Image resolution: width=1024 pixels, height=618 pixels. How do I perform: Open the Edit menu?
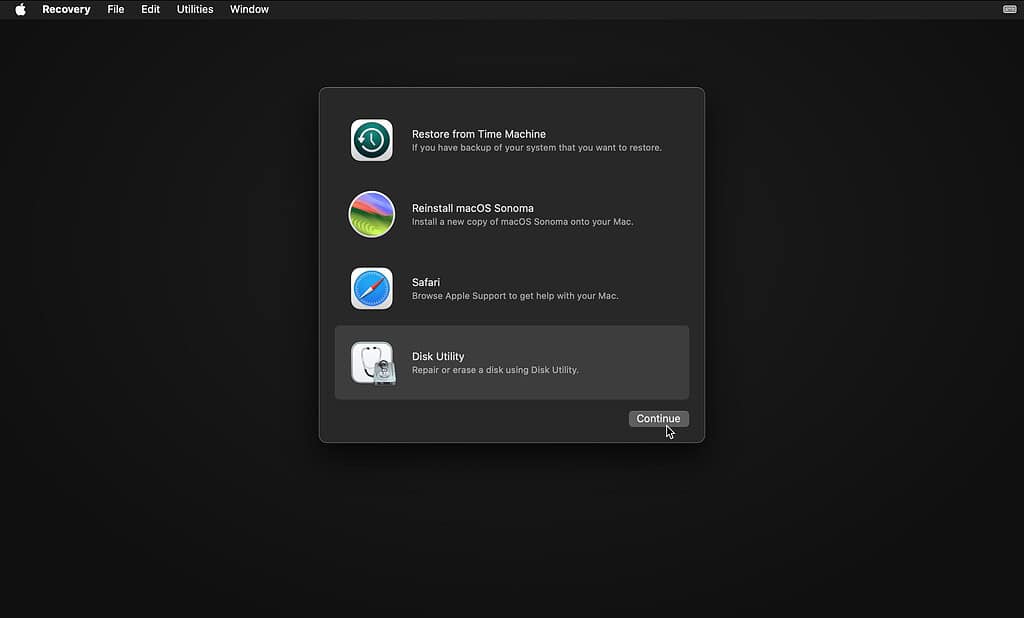coord(150,9)
